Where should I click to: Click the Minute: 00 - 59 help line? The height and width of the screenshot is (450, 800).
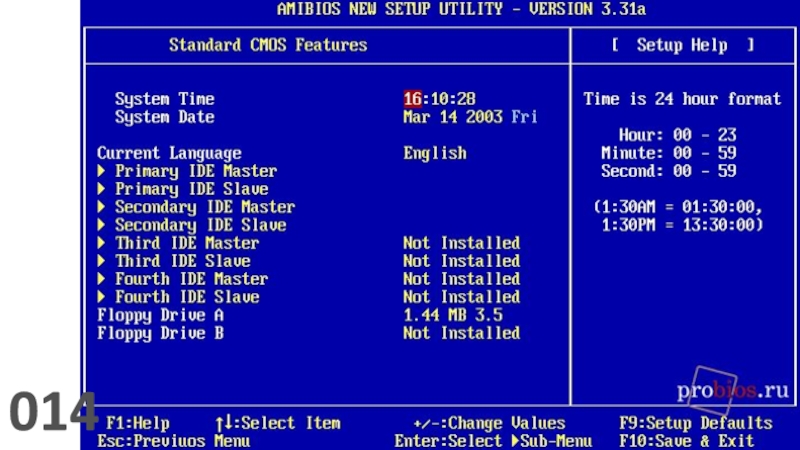[668, 153]
